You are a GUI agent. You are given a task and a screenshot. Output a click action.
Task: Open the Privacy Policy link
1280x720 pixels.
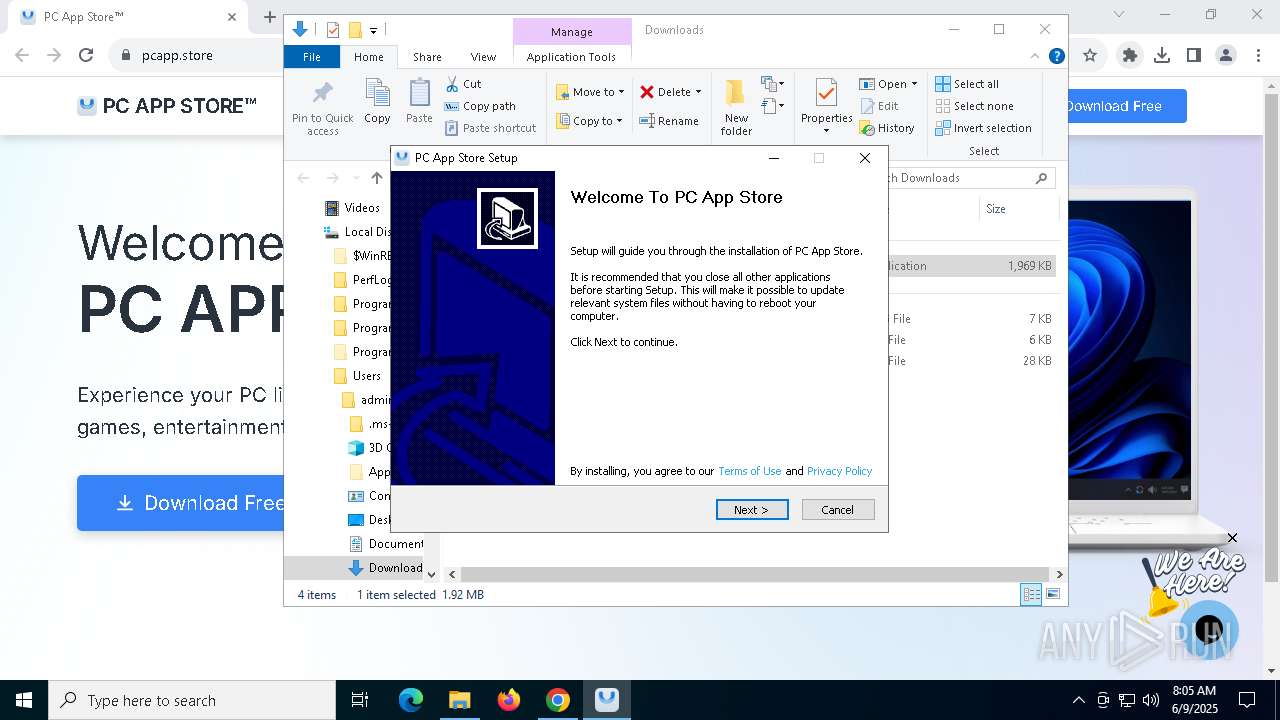click(839, 471)
